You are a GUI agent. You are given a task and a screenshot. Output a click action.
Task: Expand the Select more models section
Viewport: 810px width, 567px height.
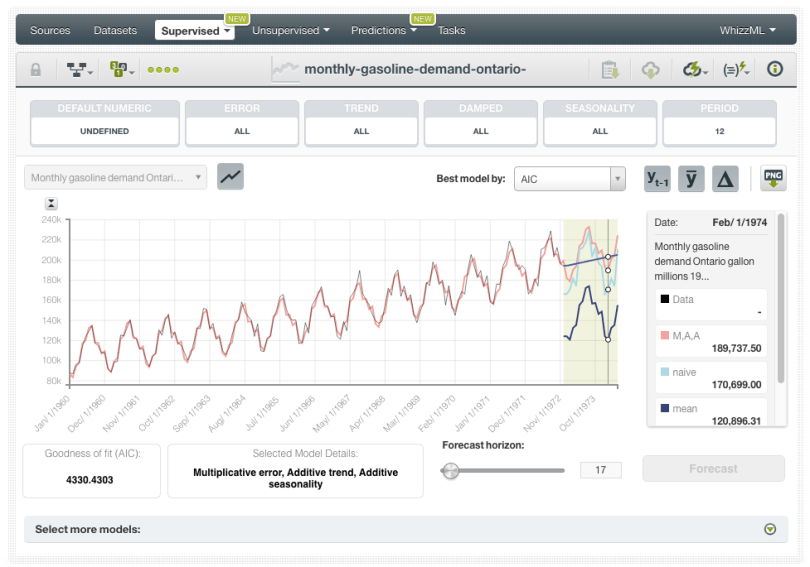click(769, 530)
